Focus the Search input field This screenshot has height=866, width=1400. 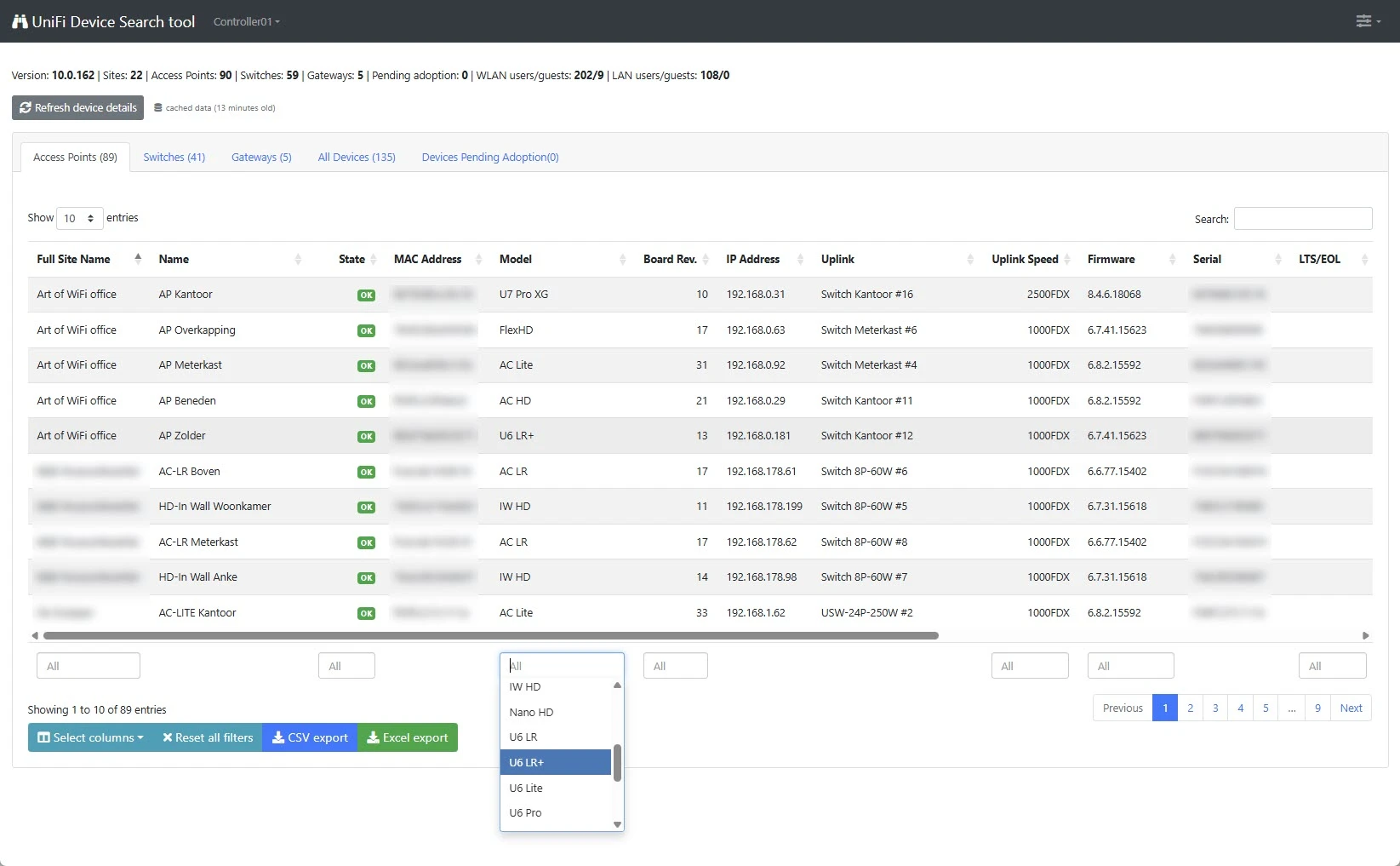point(1303,219)
